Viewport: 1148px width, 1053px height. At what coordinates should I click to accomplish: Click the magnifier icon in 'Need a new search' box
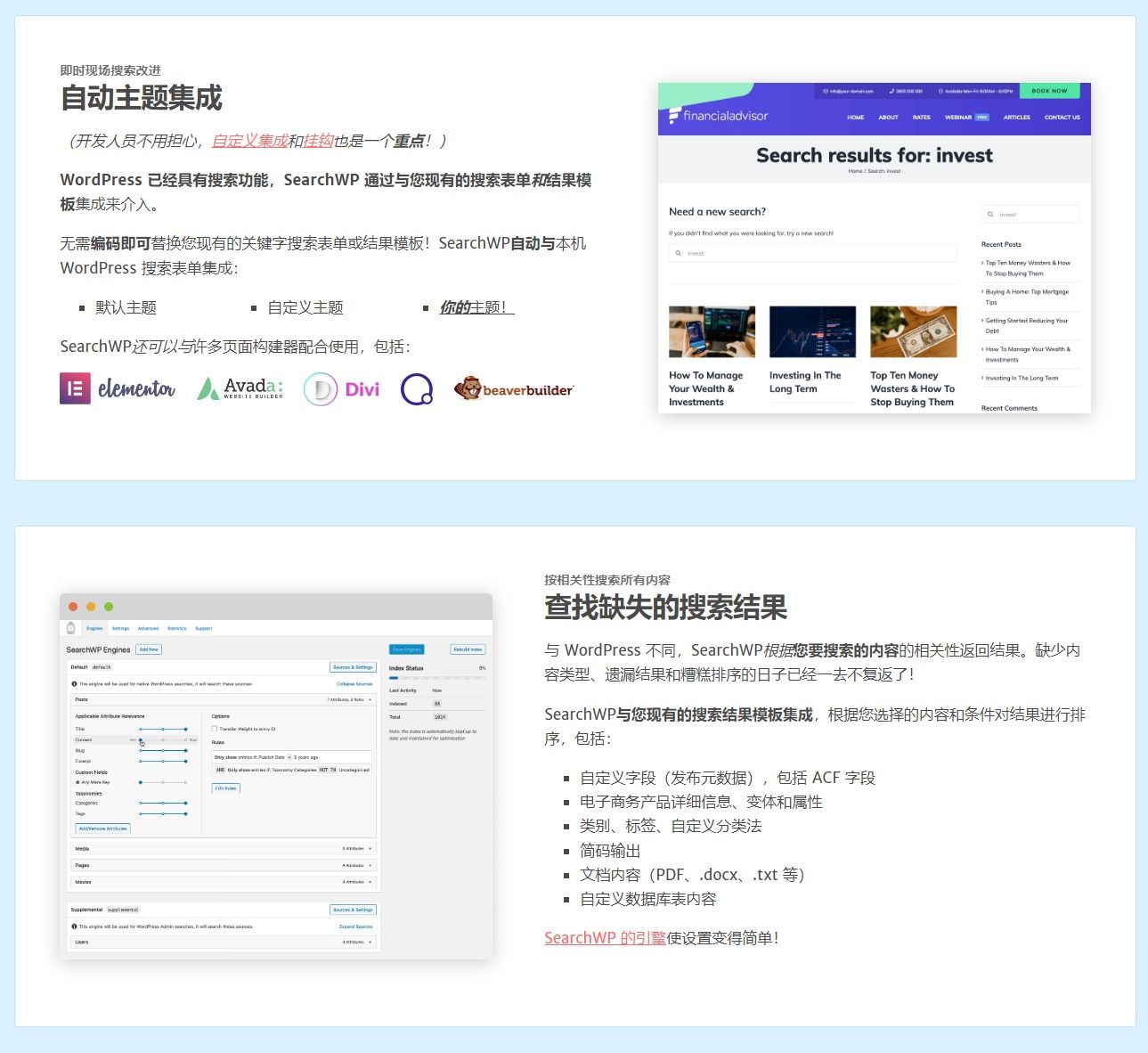679,253
